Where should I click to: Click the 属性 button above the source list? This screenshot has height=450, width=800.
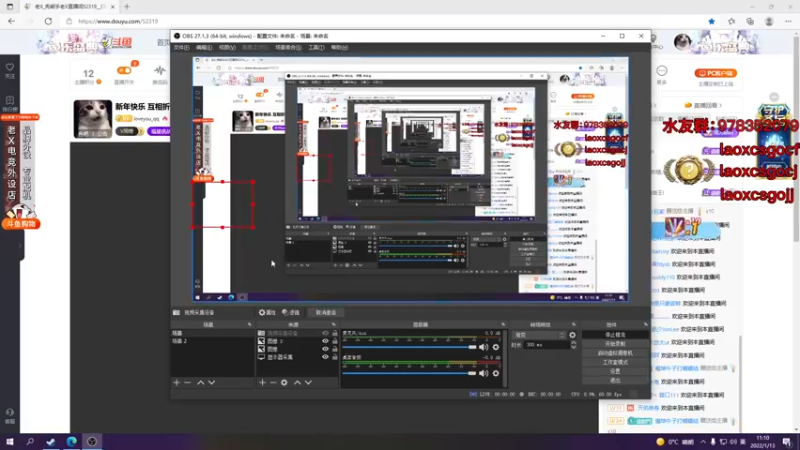coord(267,312)
